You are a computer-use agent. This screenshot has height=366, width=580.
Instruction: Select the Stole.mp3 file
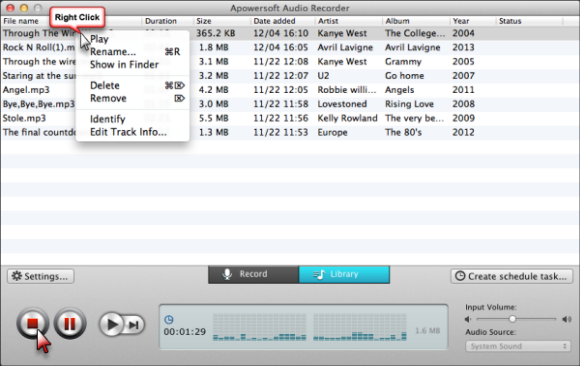click(x=24, y=118)
